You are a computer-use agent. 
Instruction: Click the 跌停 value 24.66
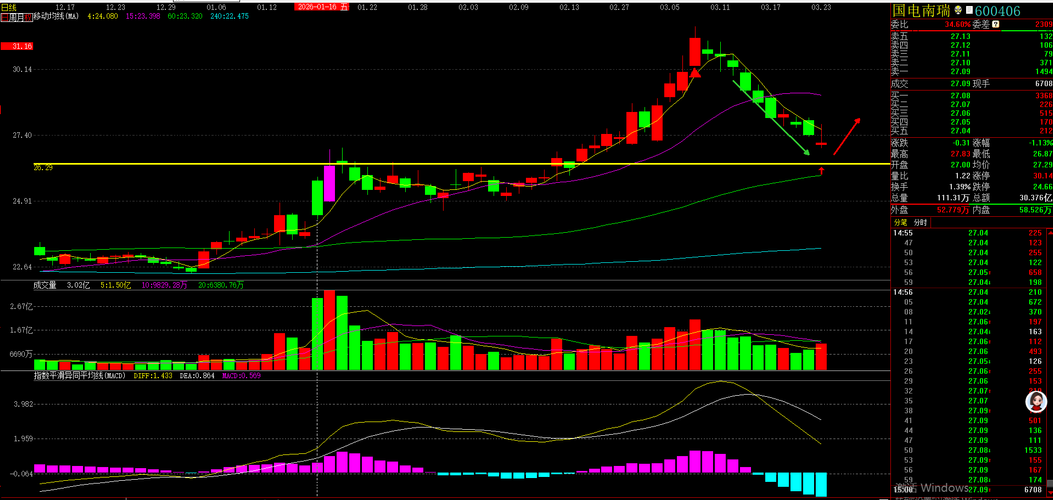(x=1041, y=186)
